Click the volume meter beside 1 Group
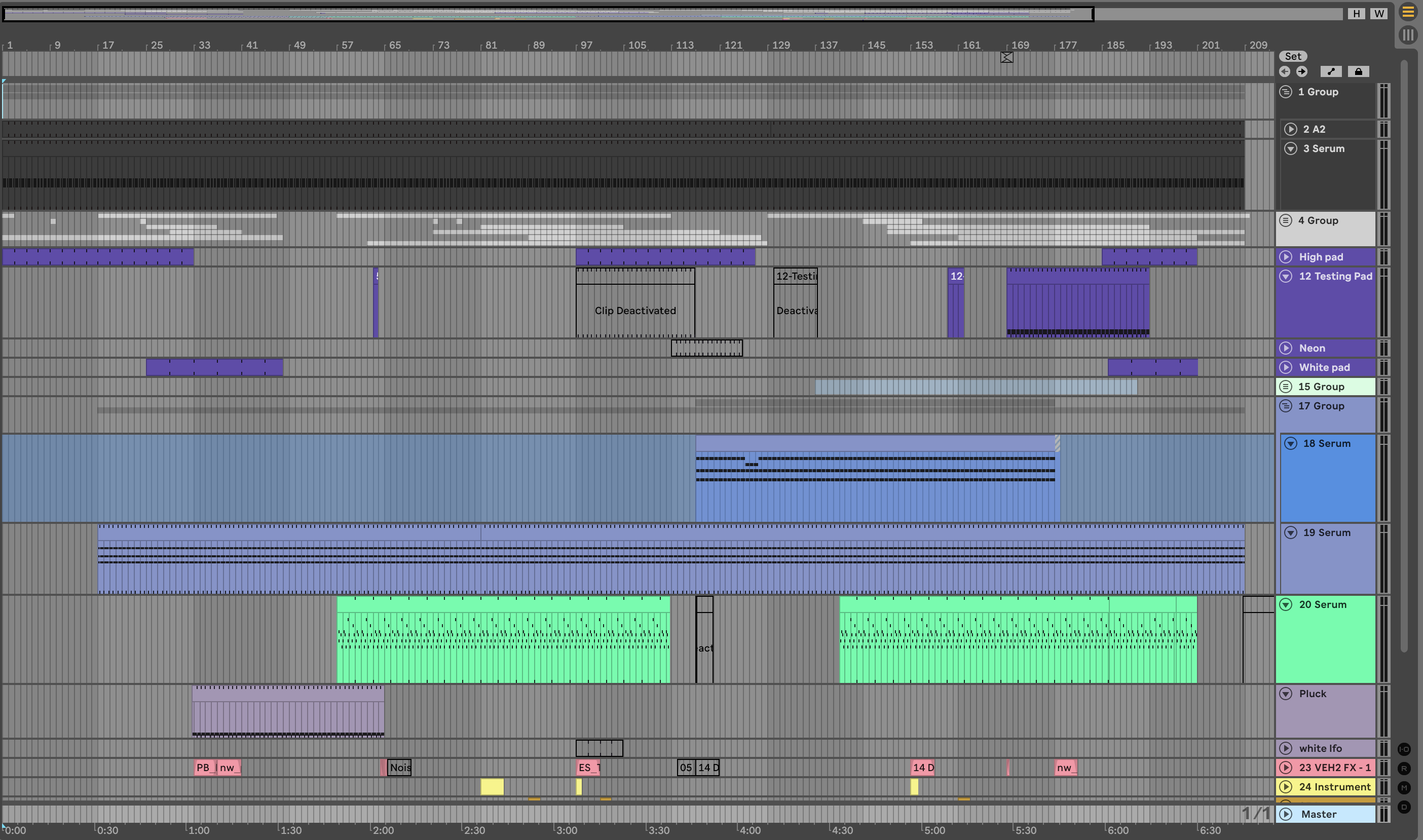1423x840 pixels. (x=1383, y=101)
